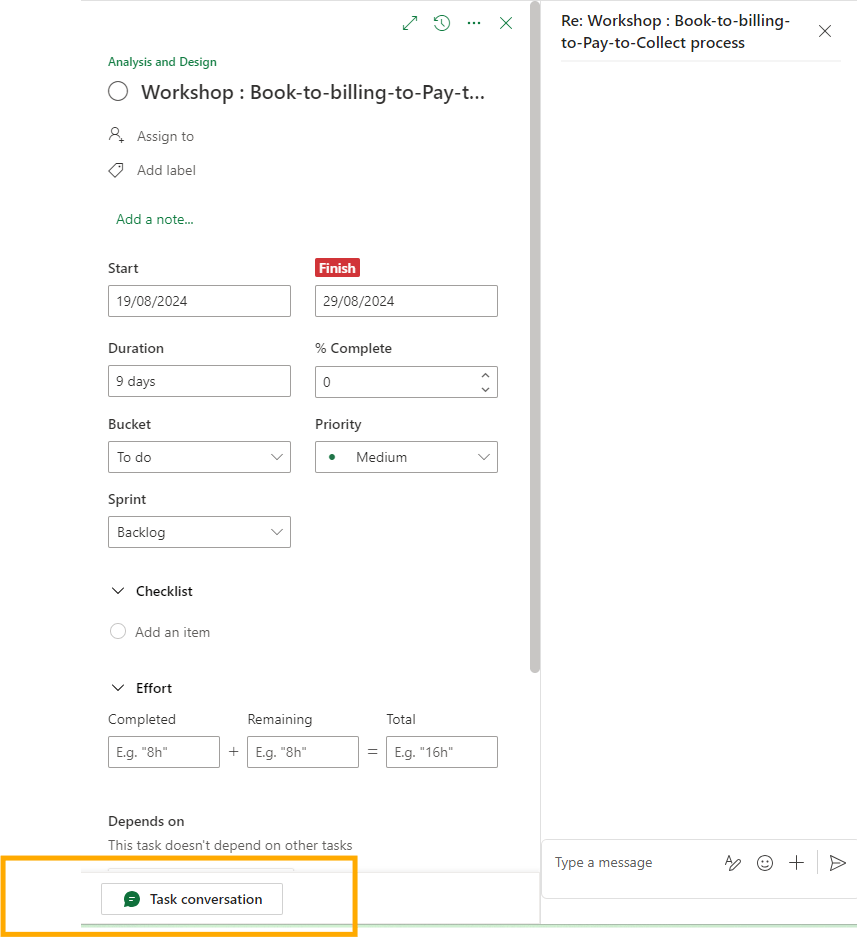
Task: Click the task pane vertical scrollbar
Action: tap(535, 337)
